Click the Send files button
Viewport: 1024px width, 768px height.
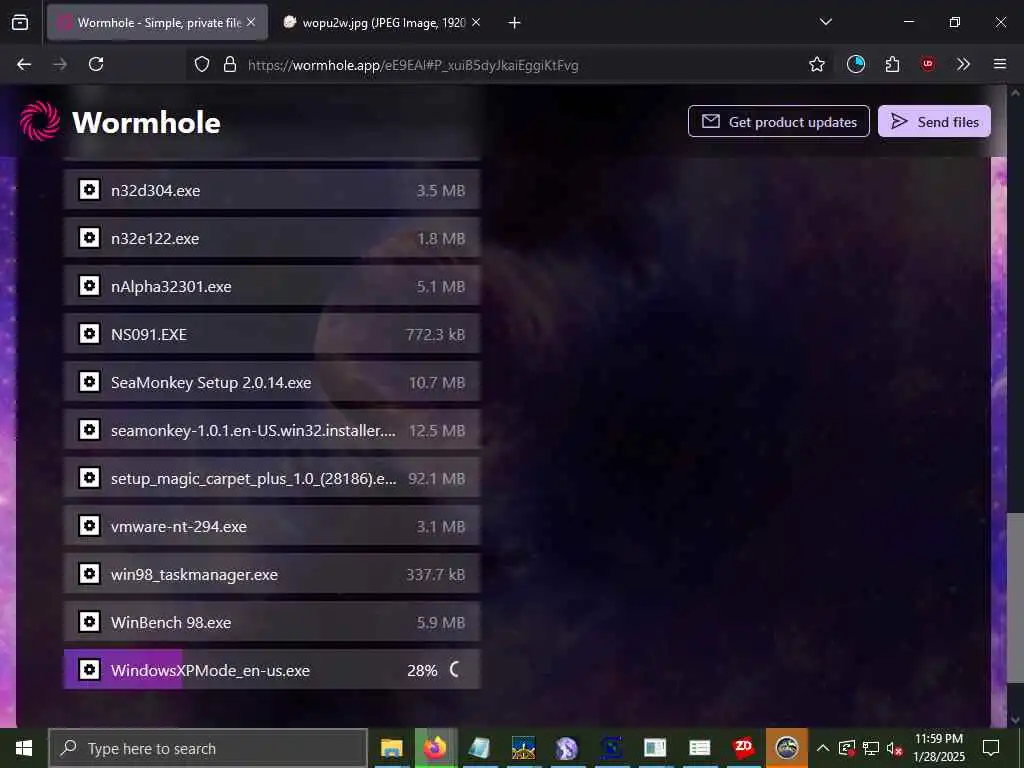tap(934, 121)
